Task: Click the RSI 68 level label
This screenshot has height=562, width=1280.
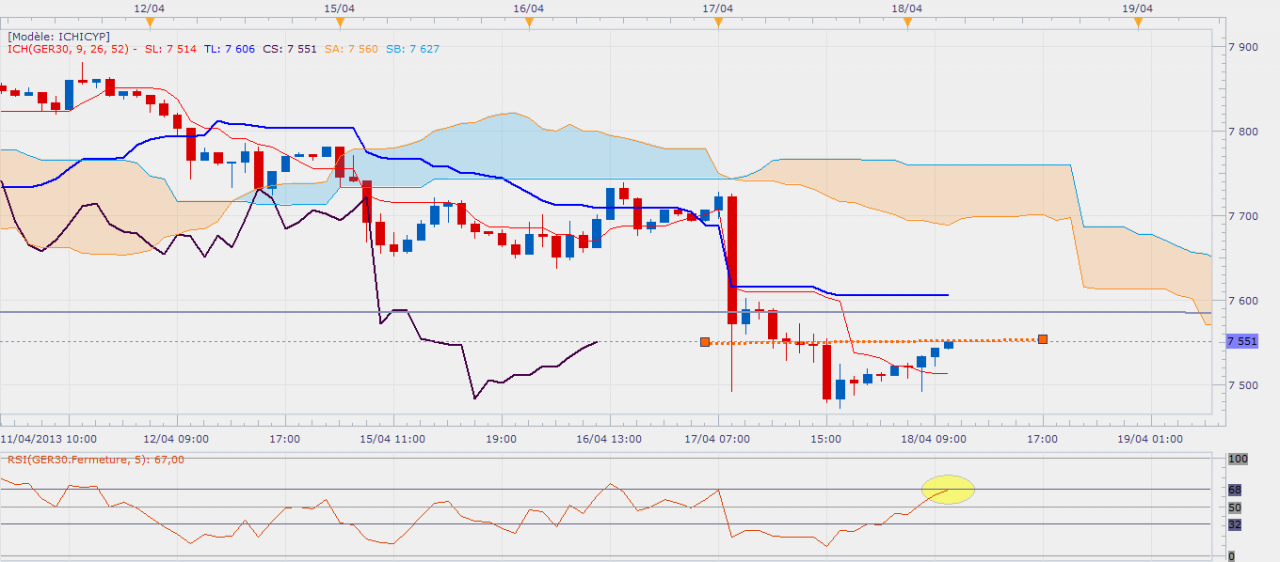Action: point(1234,490)
